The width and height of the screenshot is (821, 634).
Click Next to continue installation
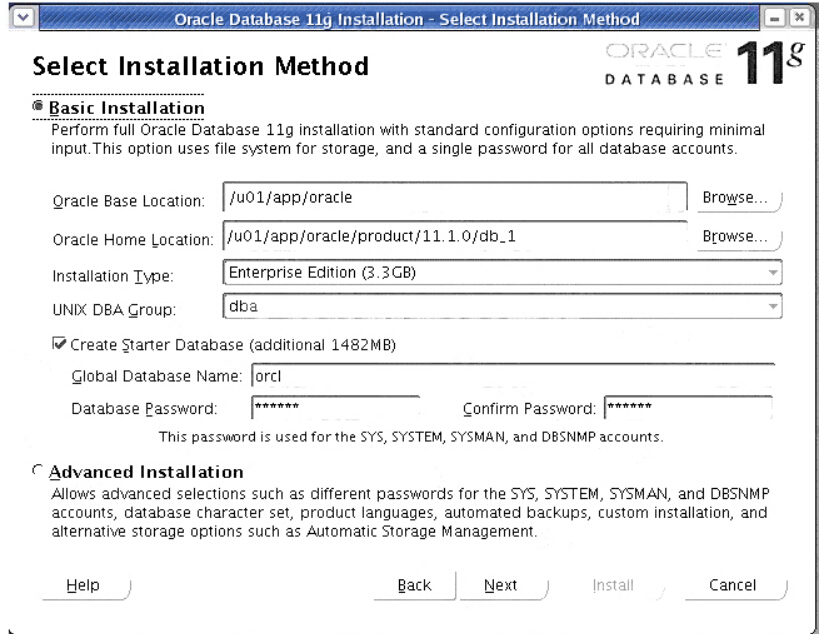pos(503,585)
